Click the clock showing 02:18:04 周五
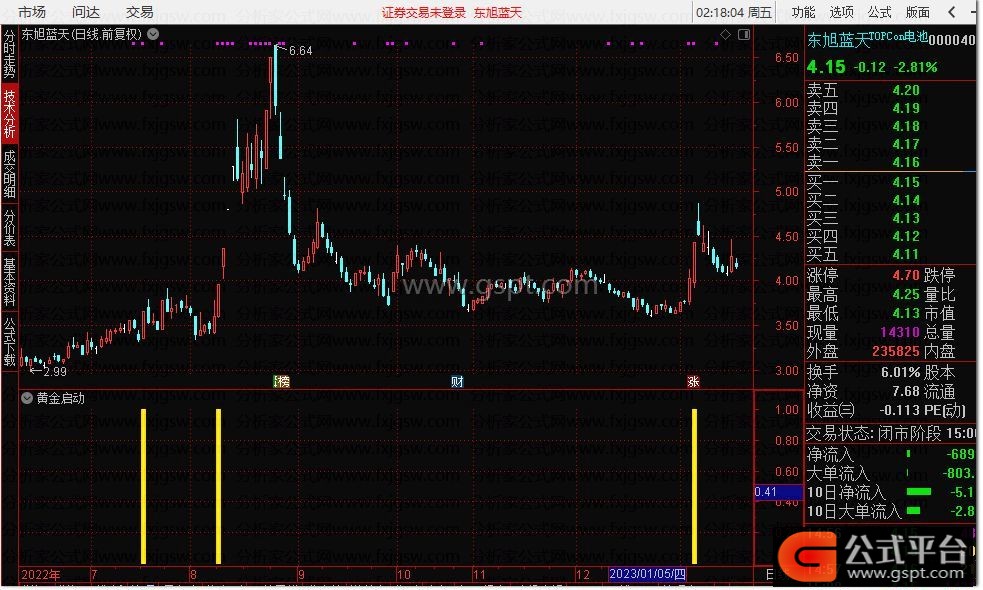 (x=733, y=13)
